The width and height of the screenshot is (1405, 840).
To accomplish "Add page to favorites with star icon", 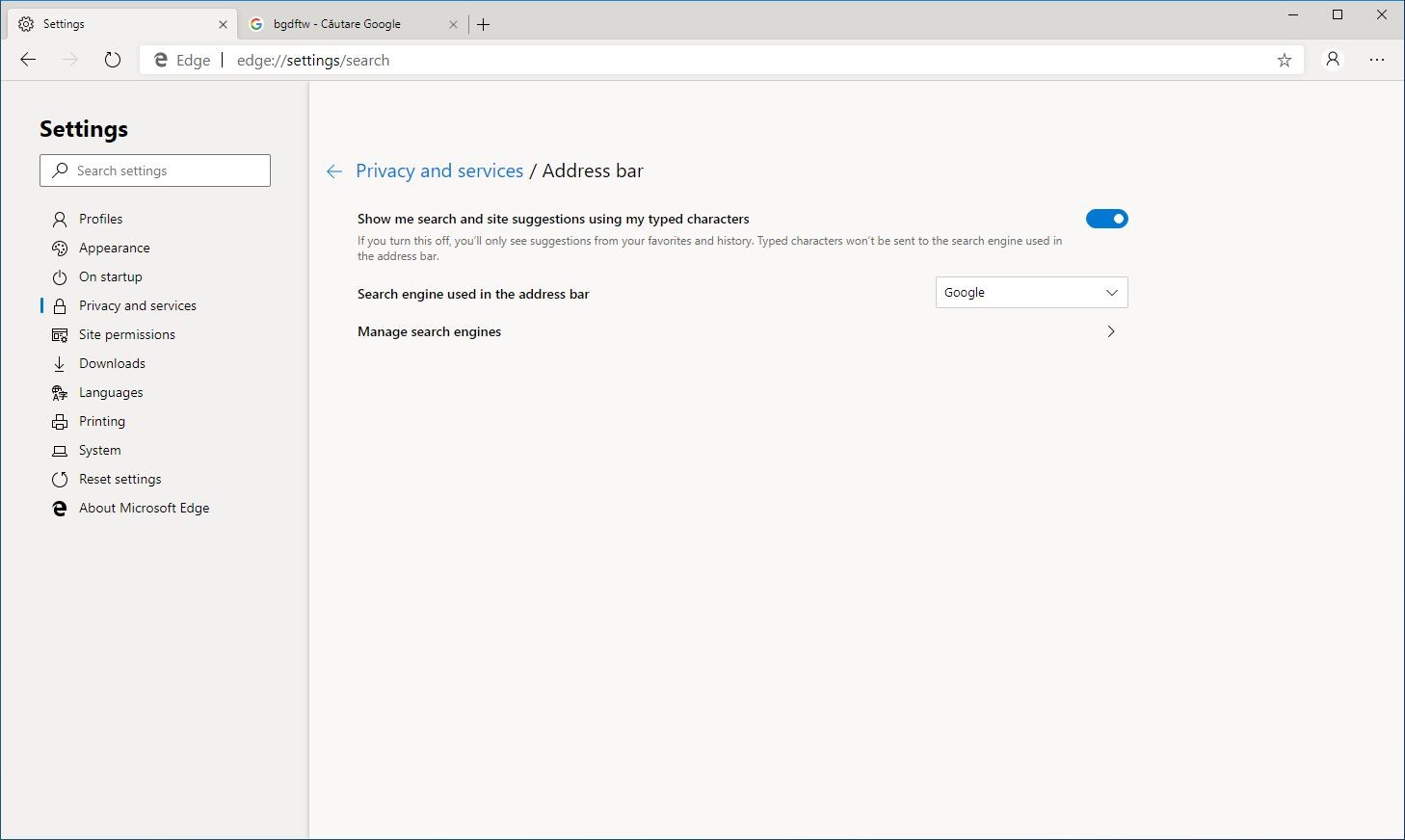I will click(1284, 60).
